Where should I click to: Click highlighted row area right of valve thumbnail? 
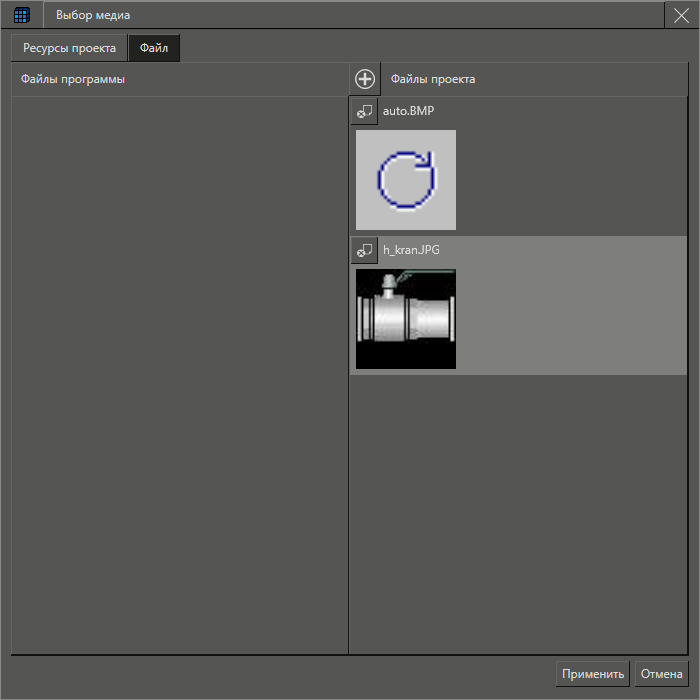(x=570, y=320)
